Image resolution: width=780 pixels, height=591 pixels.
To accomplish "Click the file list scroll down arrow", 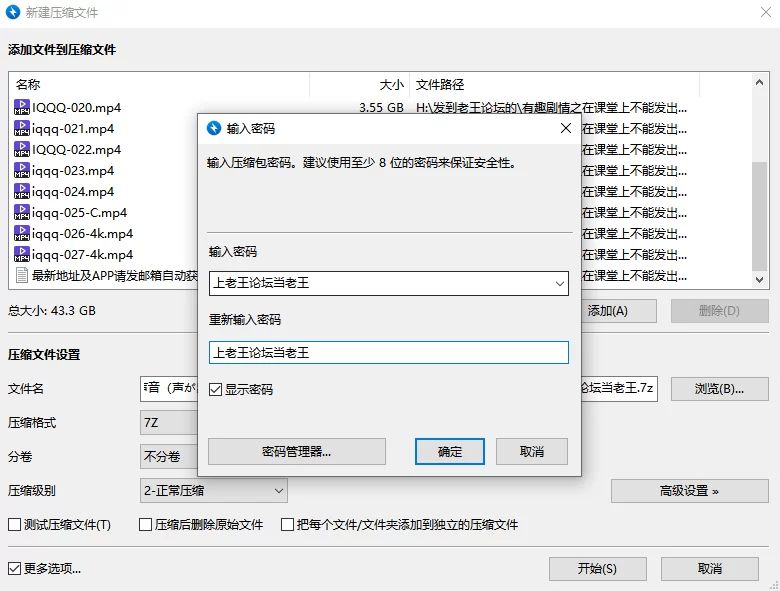I will [x=759, y=280].
